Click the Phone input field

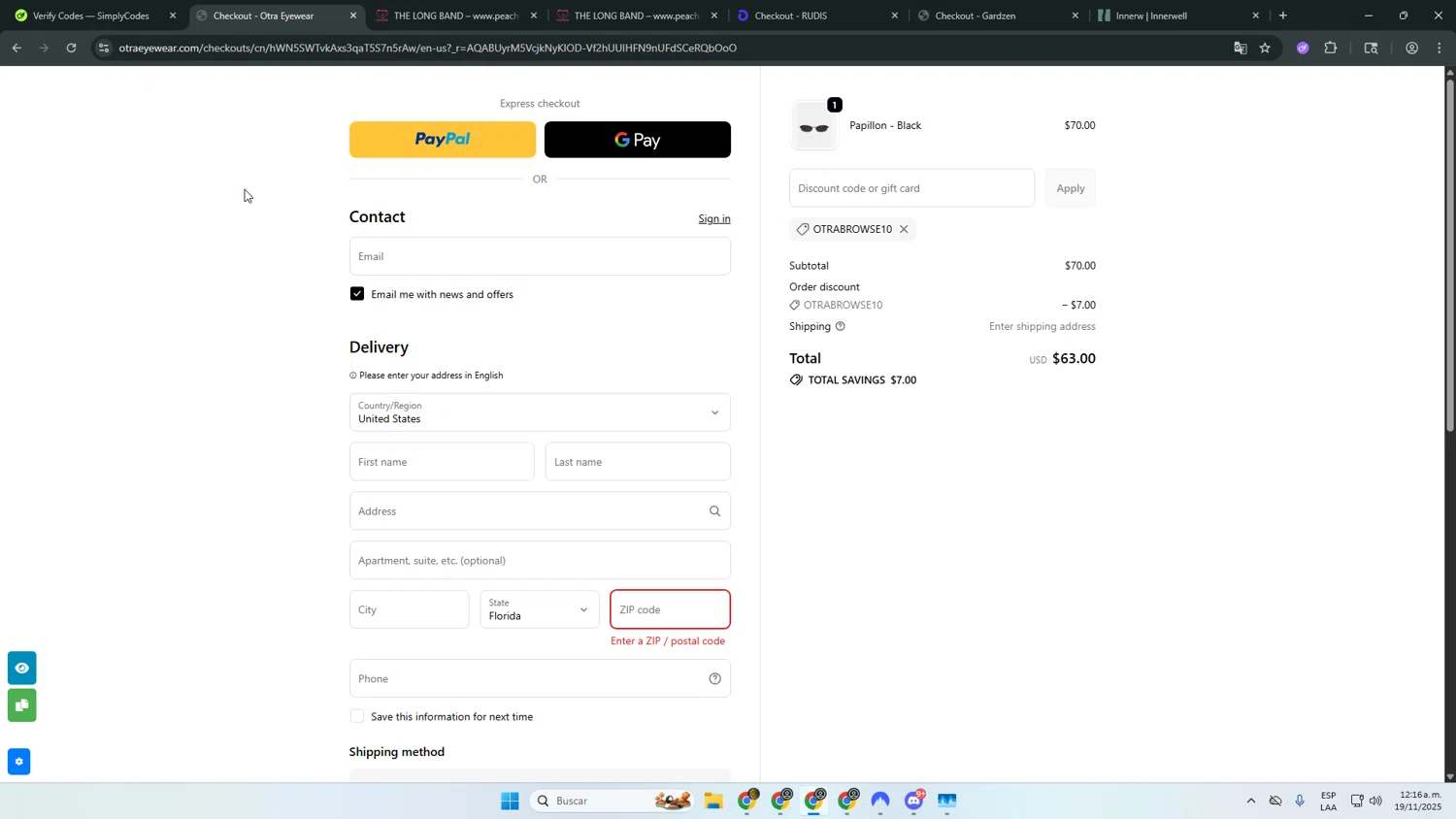(540, 678)
